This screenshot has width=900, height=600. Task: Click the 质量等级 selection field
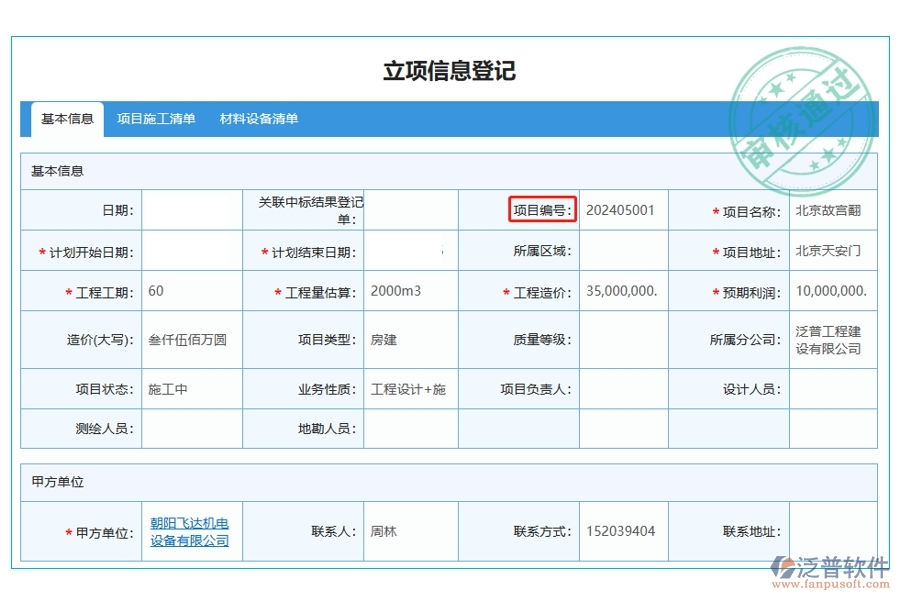pyautogui.click(x=622, y=340)
